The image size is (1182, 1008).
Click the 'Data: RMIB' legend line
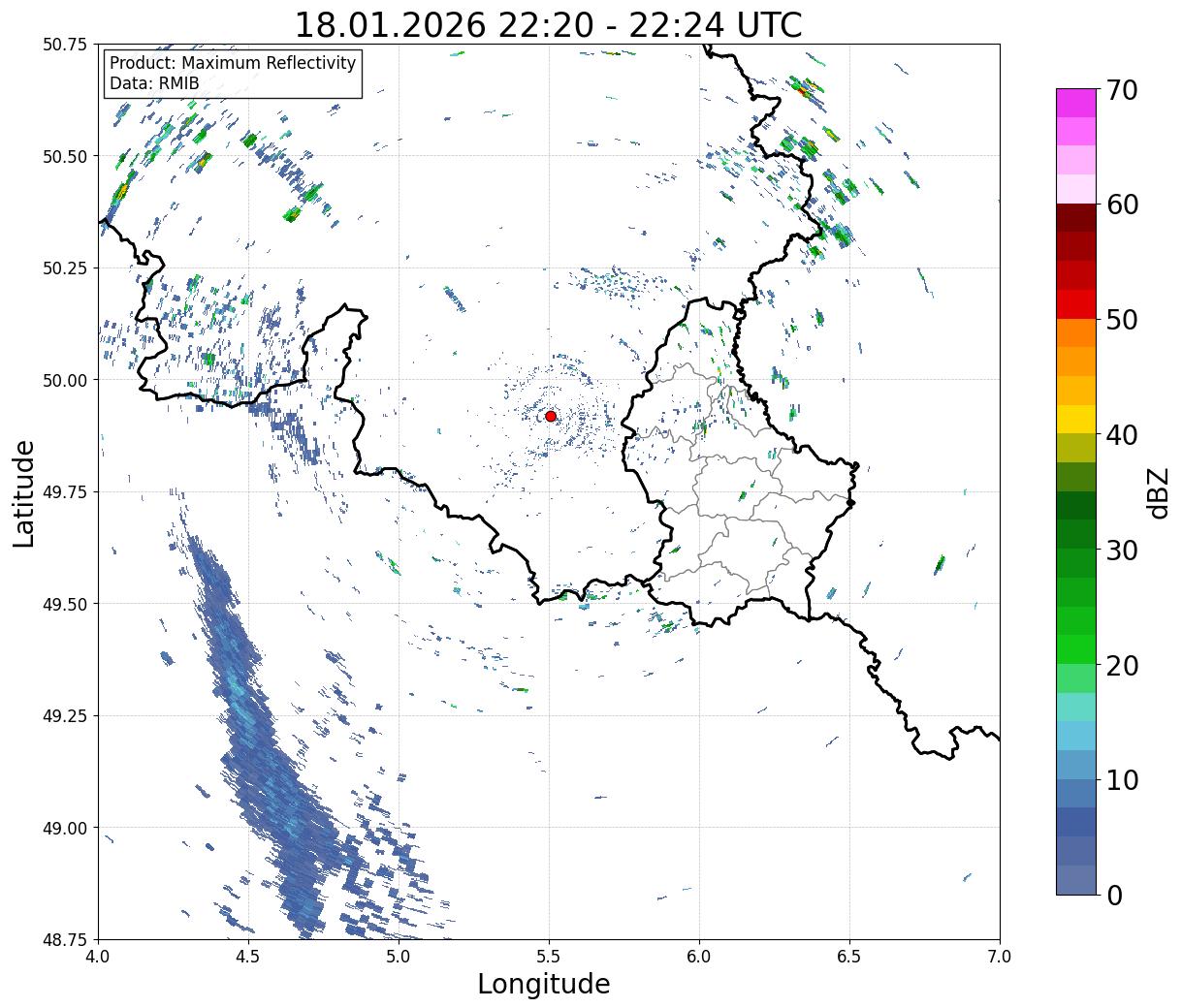point(154,83)
